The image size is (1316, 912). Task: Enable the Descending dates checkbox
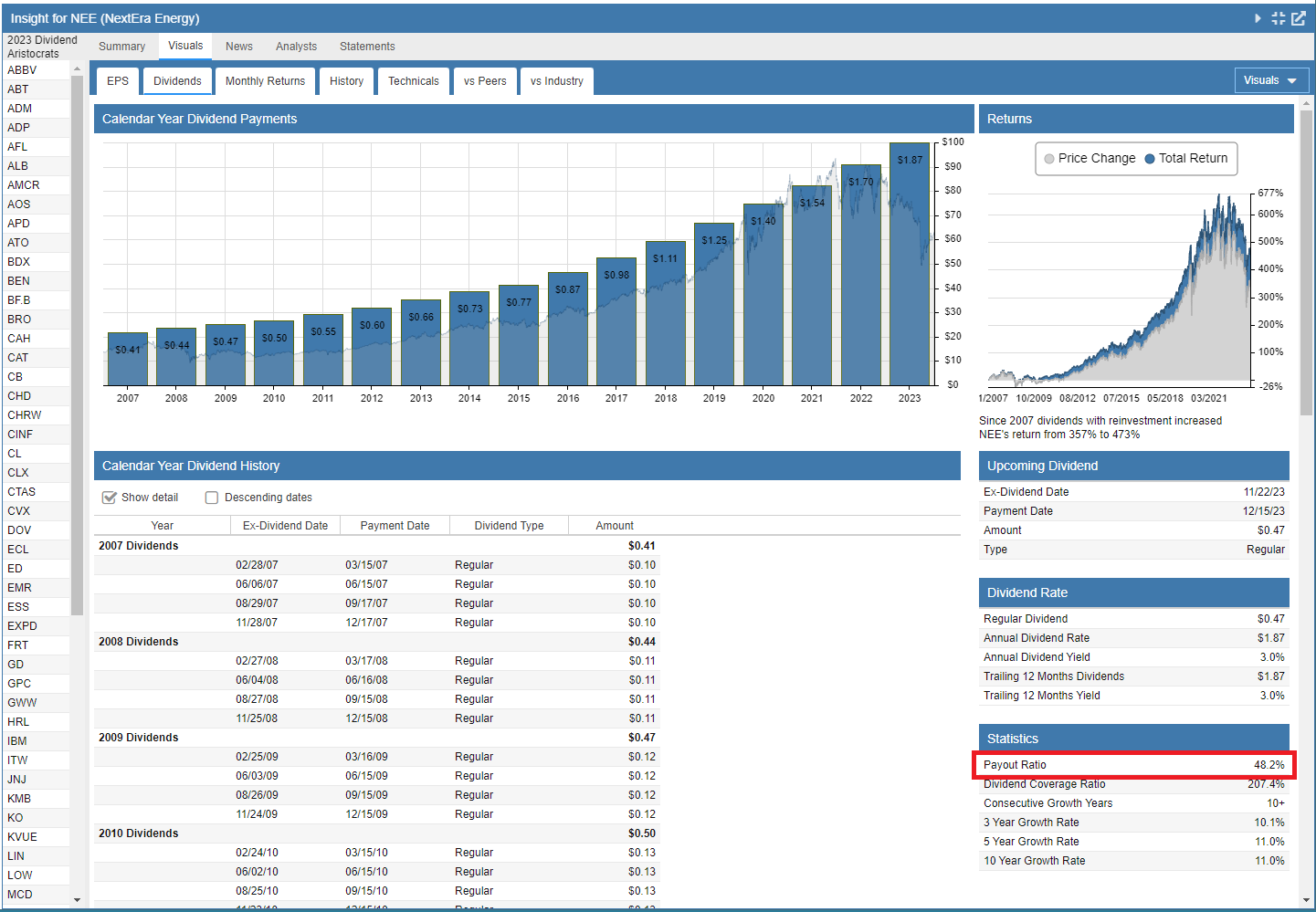click(212, 498)
